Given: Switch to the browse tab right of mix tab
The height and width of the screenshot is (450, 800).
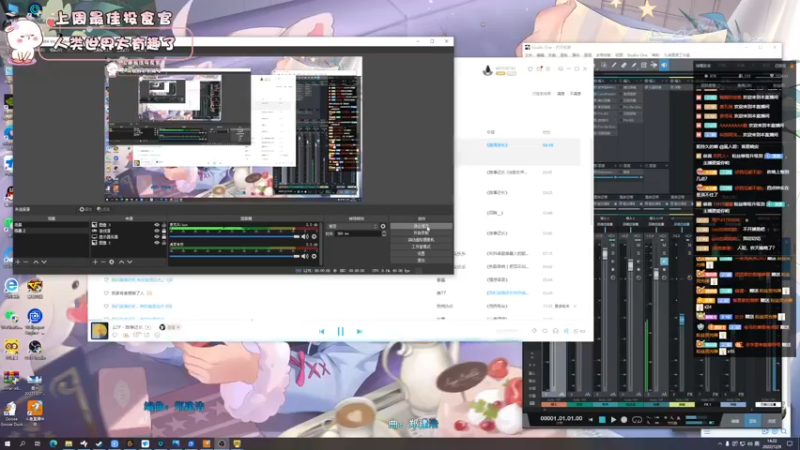Looking at the screenshot, I should pos(771,421).
